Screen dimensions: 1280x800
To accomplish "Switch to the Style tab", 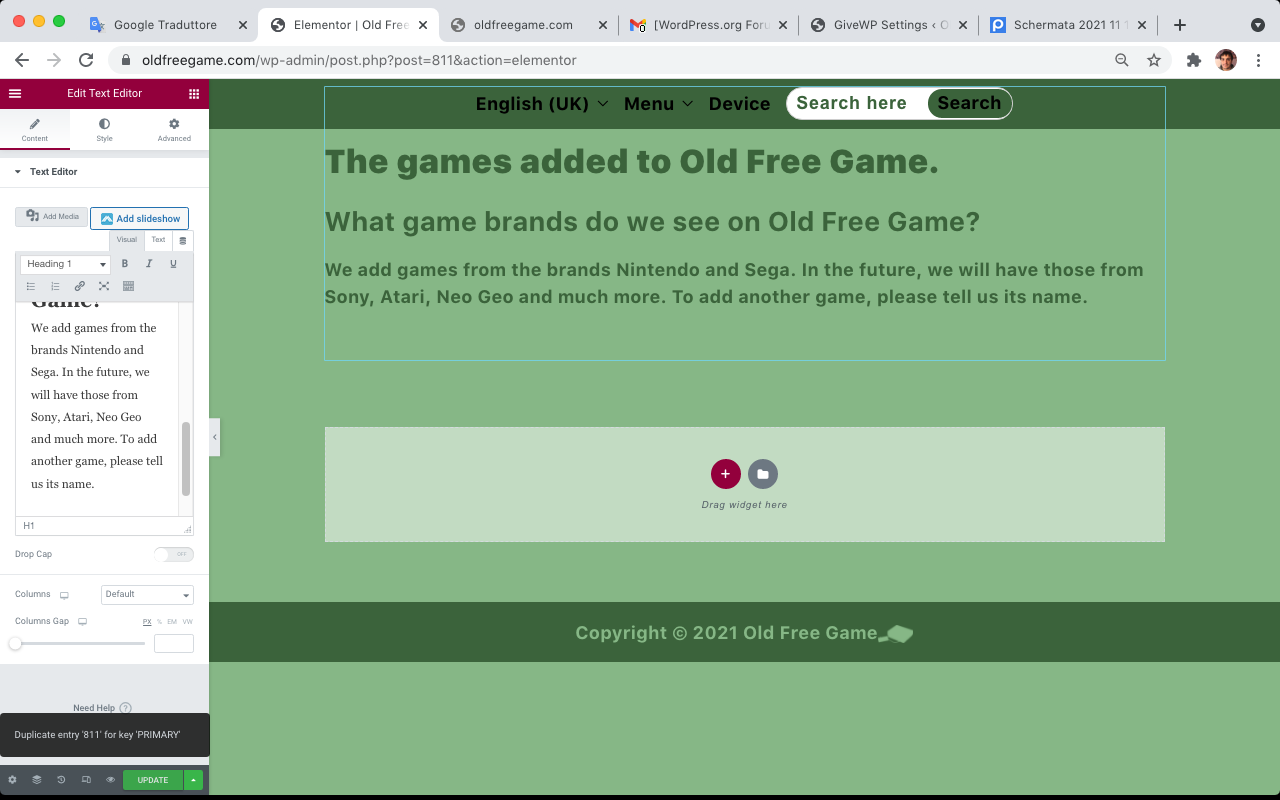I will (104, 130).
